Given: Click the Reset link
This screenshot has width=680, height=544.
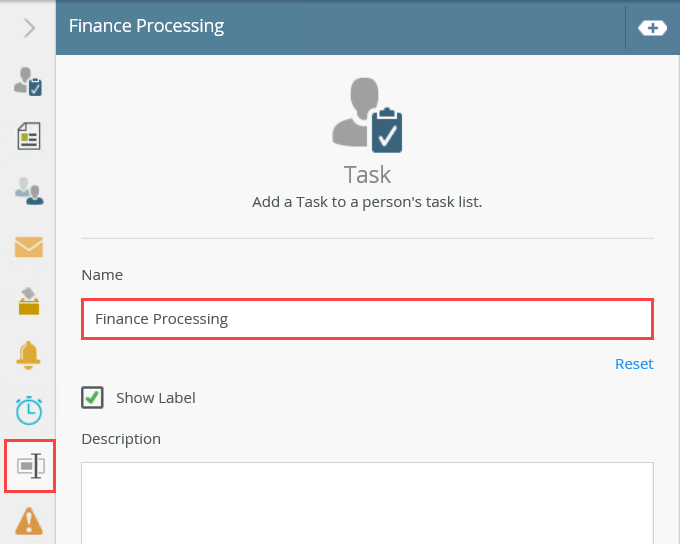Looking at the screenshot, I should (x=634, y=364).
